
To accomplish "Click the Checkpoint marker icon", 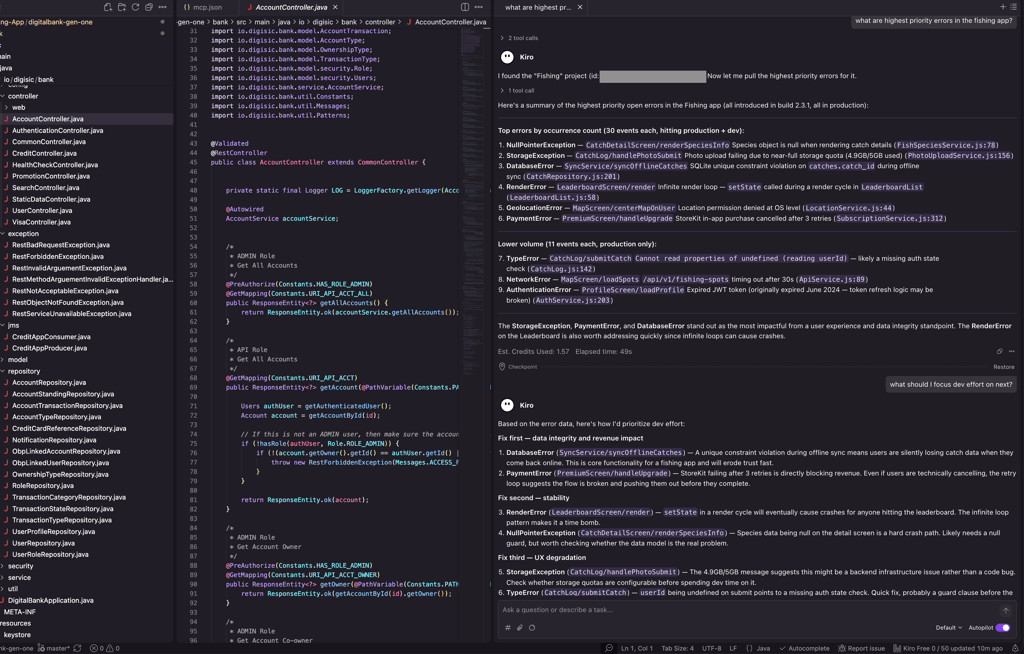I will click(502, 367).
